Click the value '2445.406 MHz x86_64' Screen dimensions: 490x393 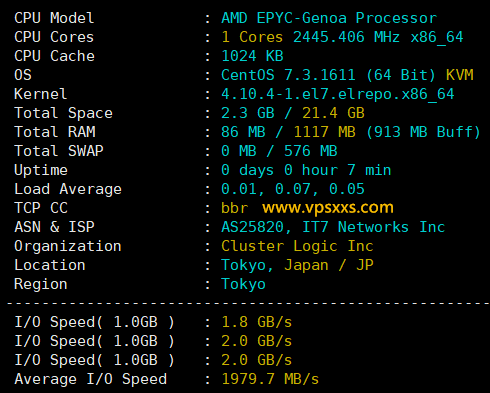click(x=378, y=37)
